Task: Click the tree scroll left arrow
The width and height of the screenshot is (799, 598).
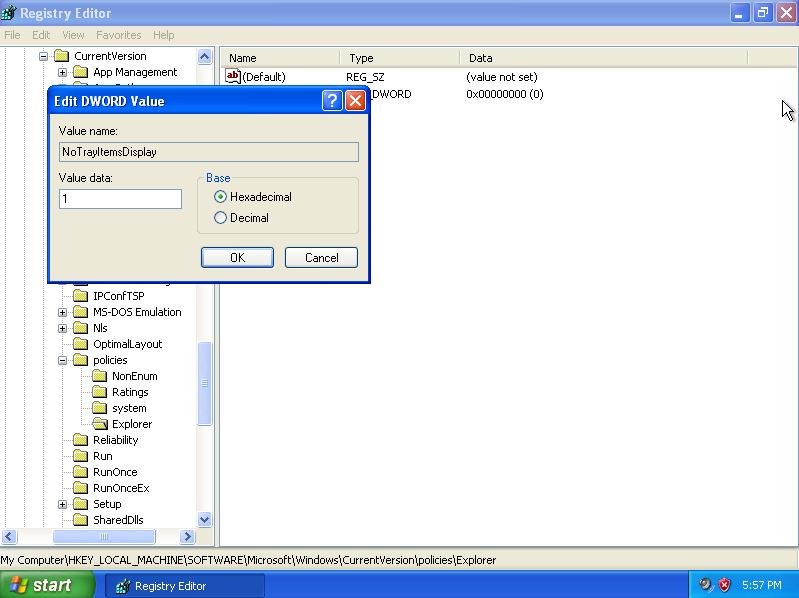Action: pyautogui.click(x=9, y=536)
